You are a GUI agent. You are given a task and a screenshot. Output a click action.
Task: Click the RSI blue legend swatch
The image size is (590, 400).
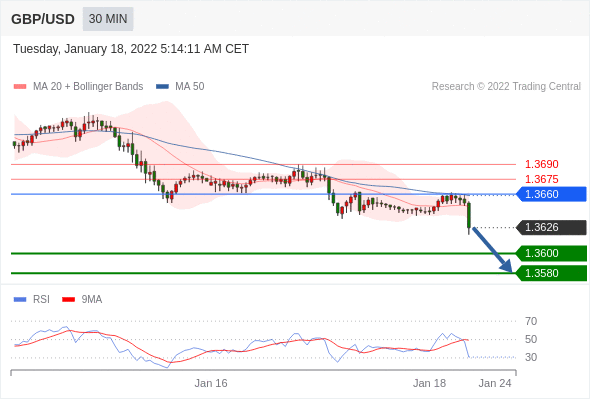[x=20, y=300]
